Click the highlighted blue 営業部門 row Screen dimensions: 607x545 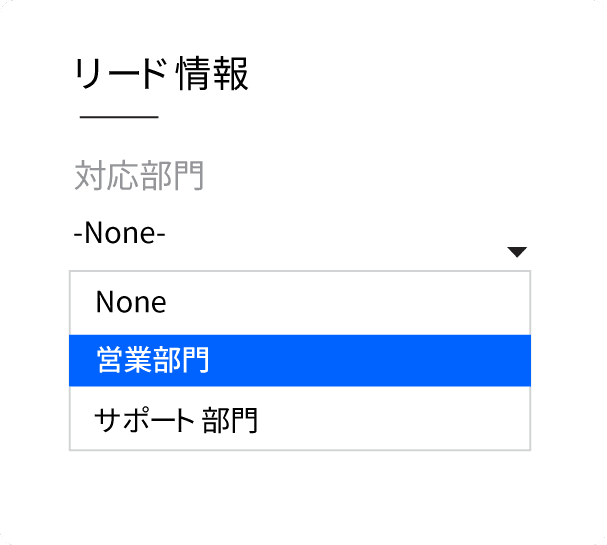[299, 360]
